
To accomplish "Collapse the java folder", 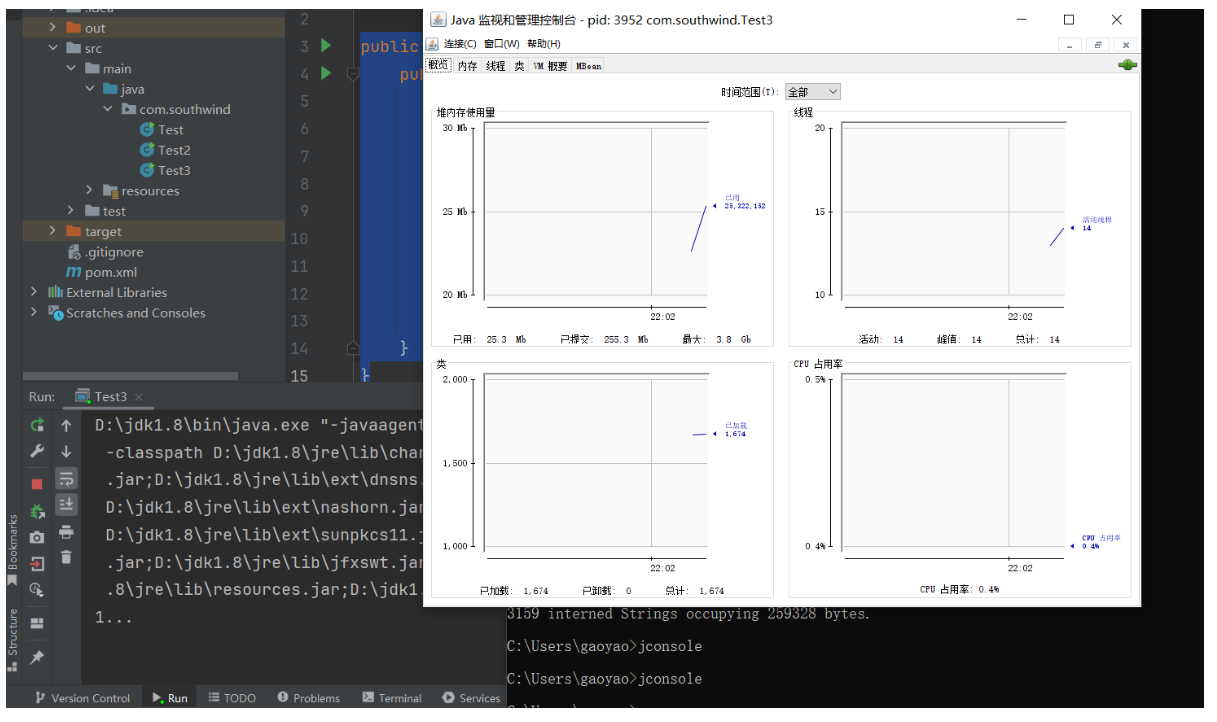I will click(x=89, y=89).
